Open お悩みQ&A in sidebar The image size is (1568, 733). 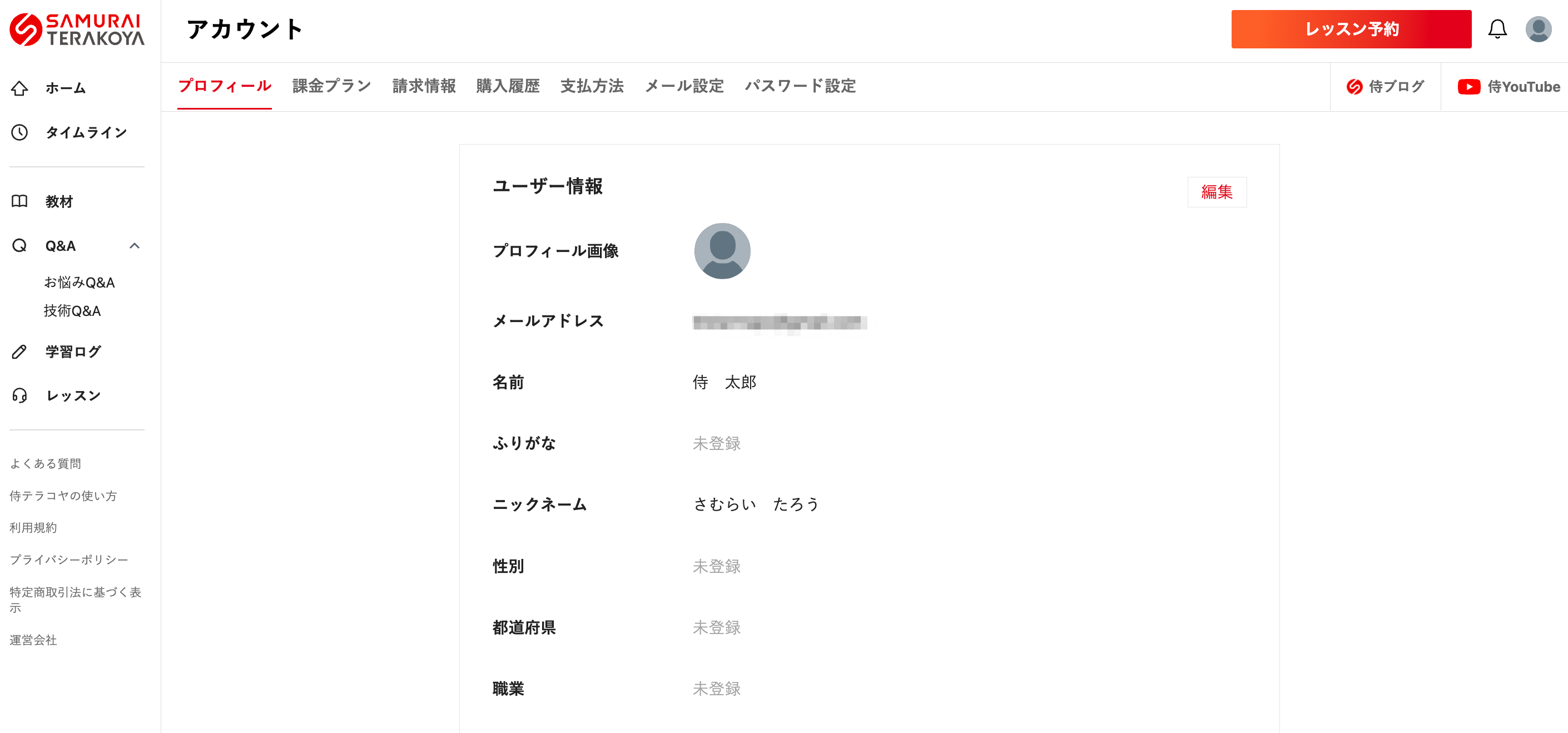[x=79, y=283]
